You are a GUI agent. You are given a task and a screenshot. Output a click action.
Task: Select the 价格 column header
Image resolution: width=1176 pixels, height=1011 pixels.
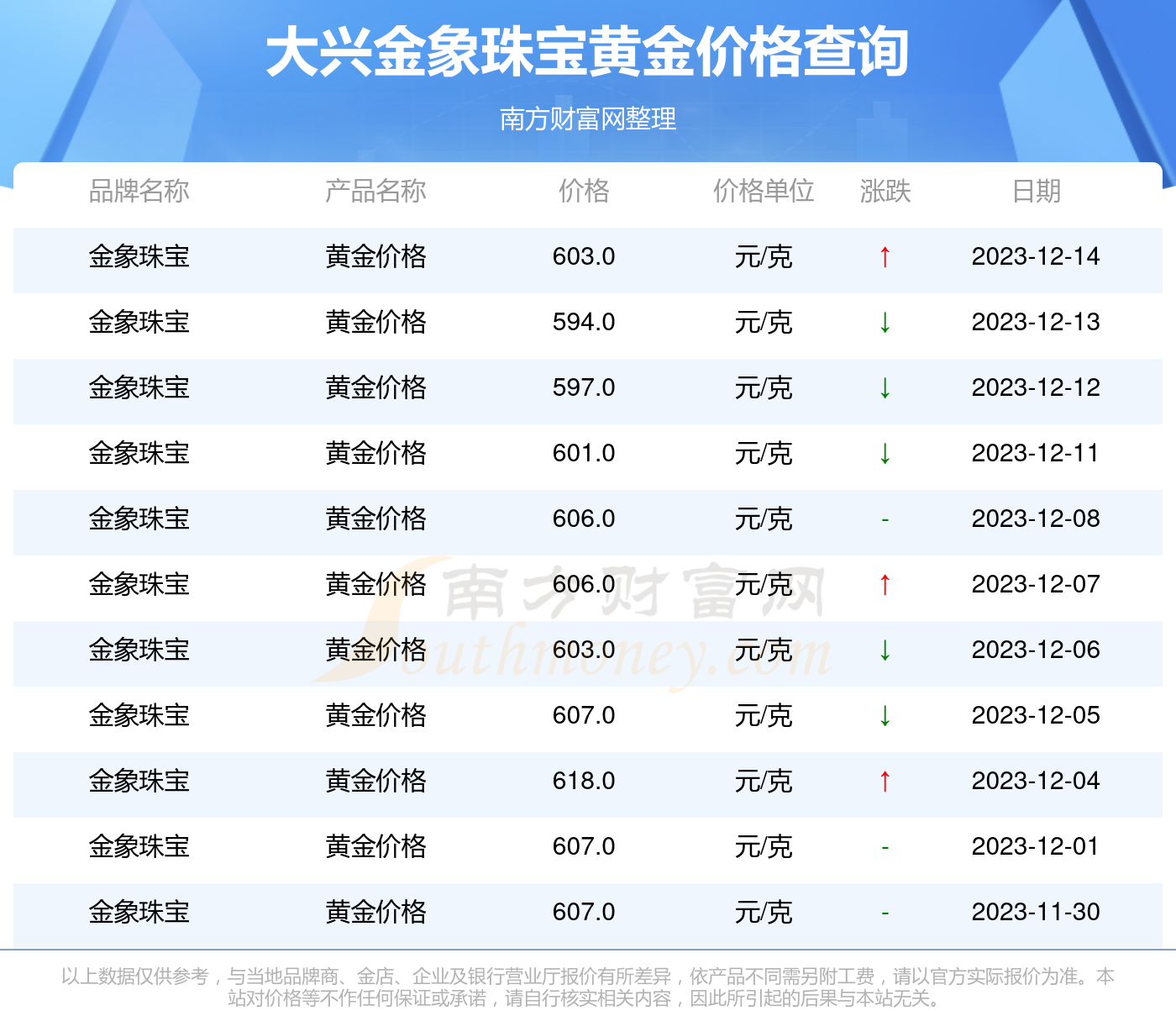pyautogui.click(x=584, y=191)
